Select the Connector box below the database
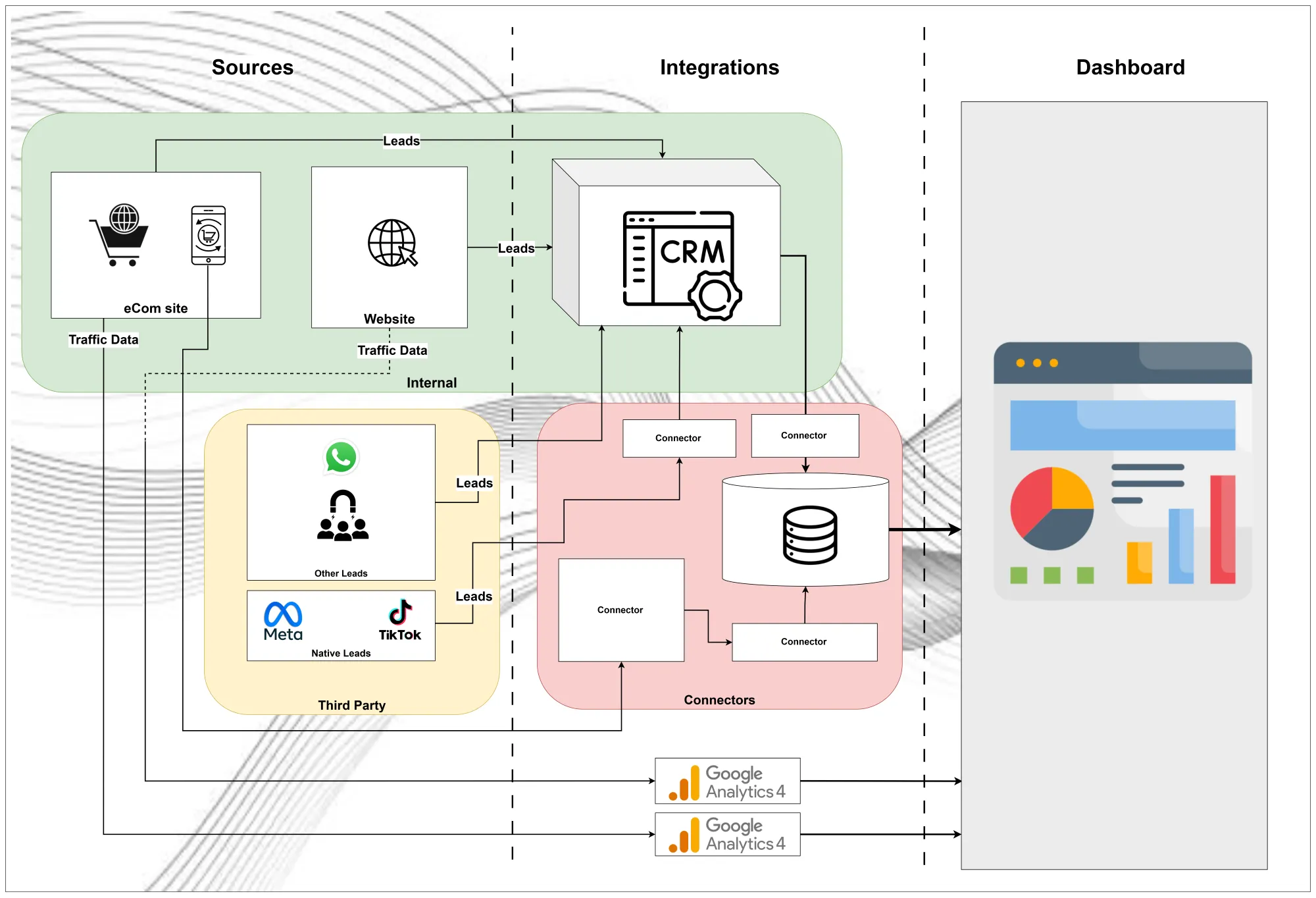Viewport: 1316px width, 898px height. 804,642
